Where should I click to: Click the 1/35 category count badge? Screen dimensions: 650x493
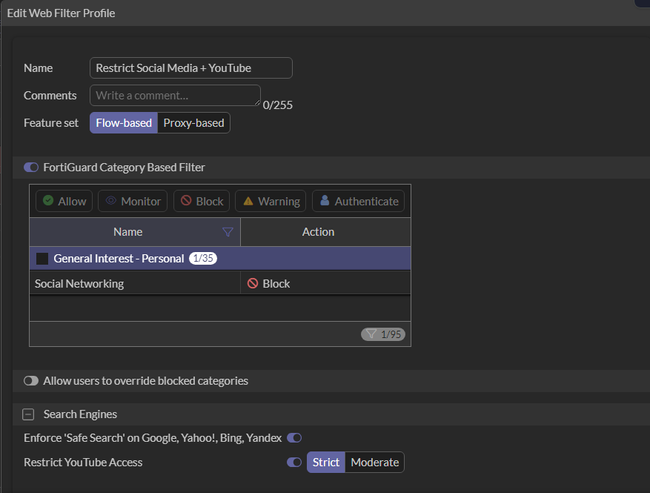[x=203, y=258]
